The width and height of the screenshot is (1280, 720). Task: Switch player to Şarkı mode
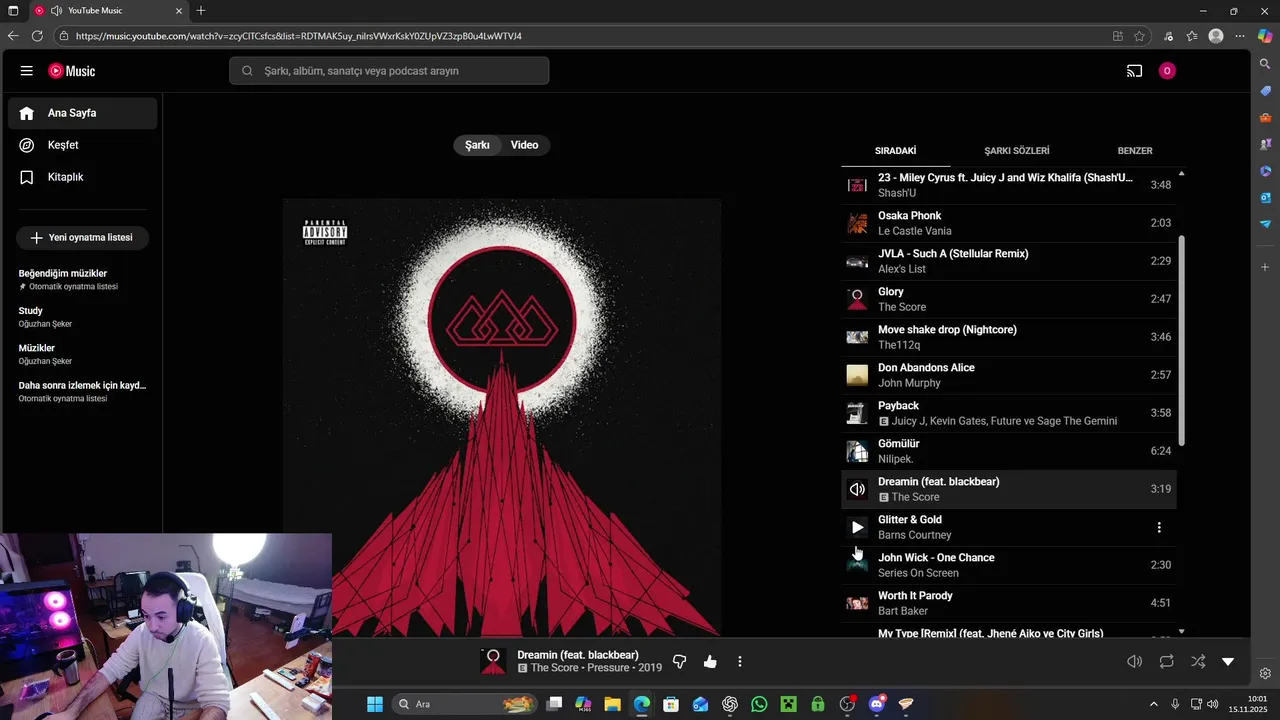(477, 145)
